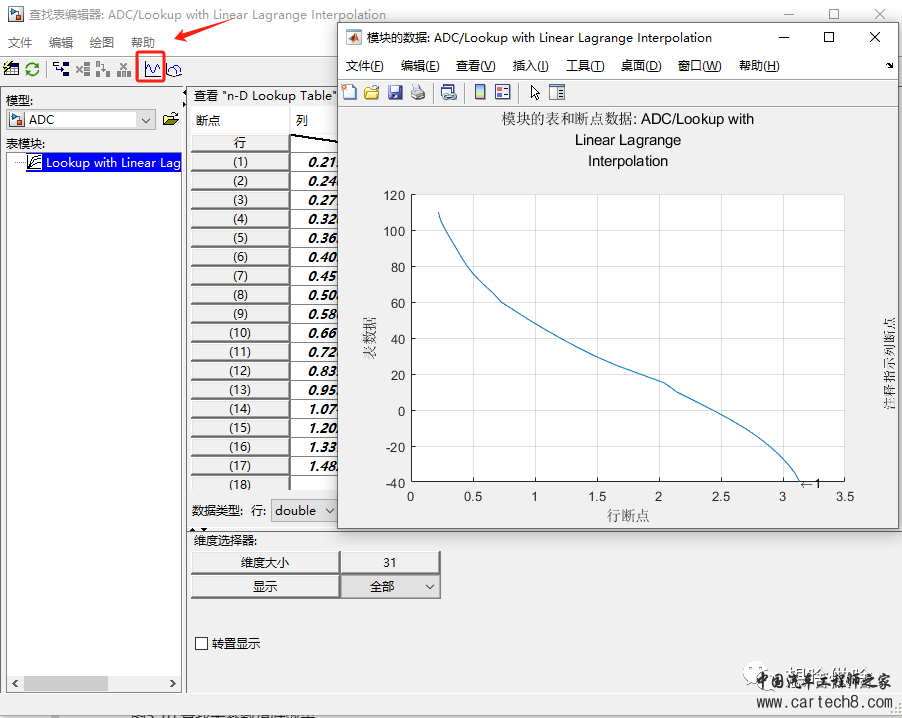The height and width of the screenshot is (718, 902).
Task: Click the 维度大小 button
Action: coord(265,562)
